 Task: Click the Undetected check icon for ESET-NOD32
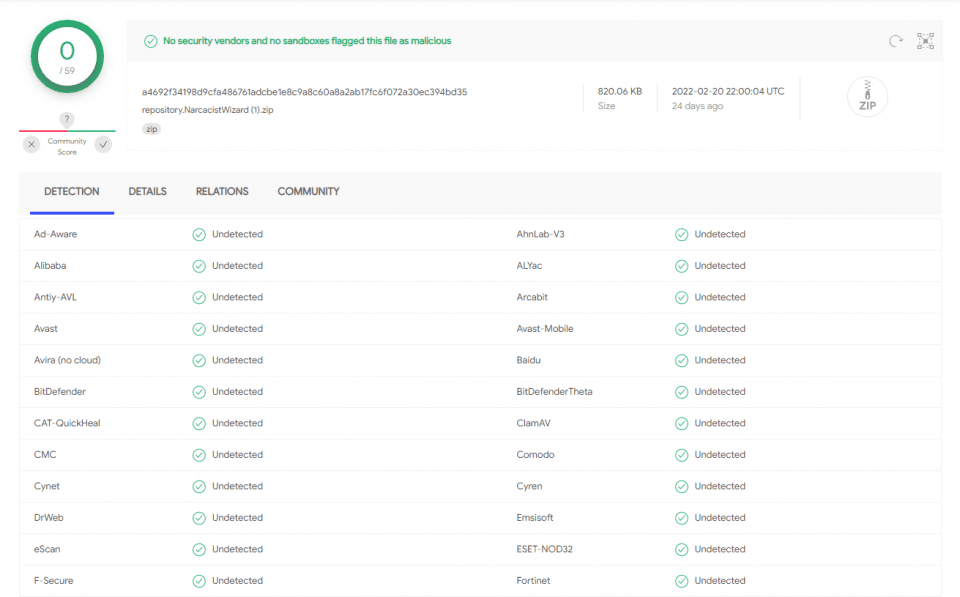click(x=681, y=550)
